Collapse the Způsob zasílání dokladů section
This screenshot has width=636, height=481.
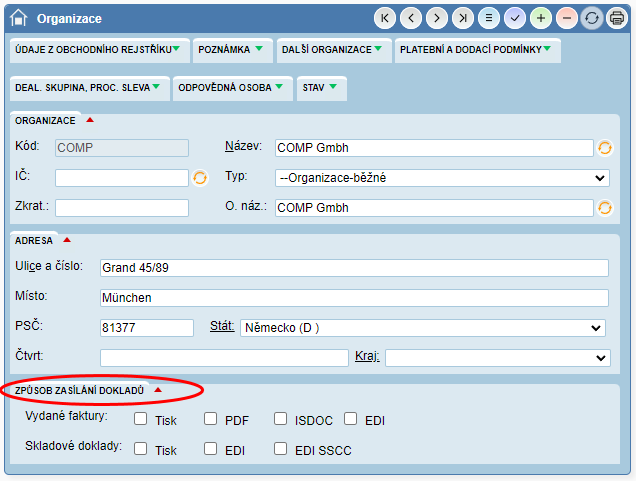coord(157,389)
